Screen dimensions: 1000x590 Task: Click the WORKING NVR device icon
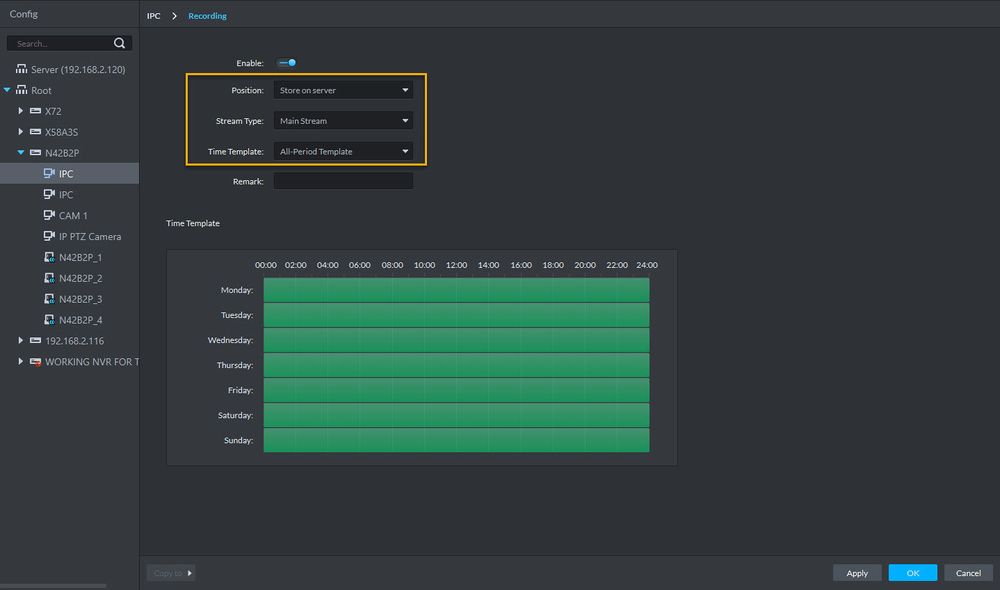(x=35, y=362)
